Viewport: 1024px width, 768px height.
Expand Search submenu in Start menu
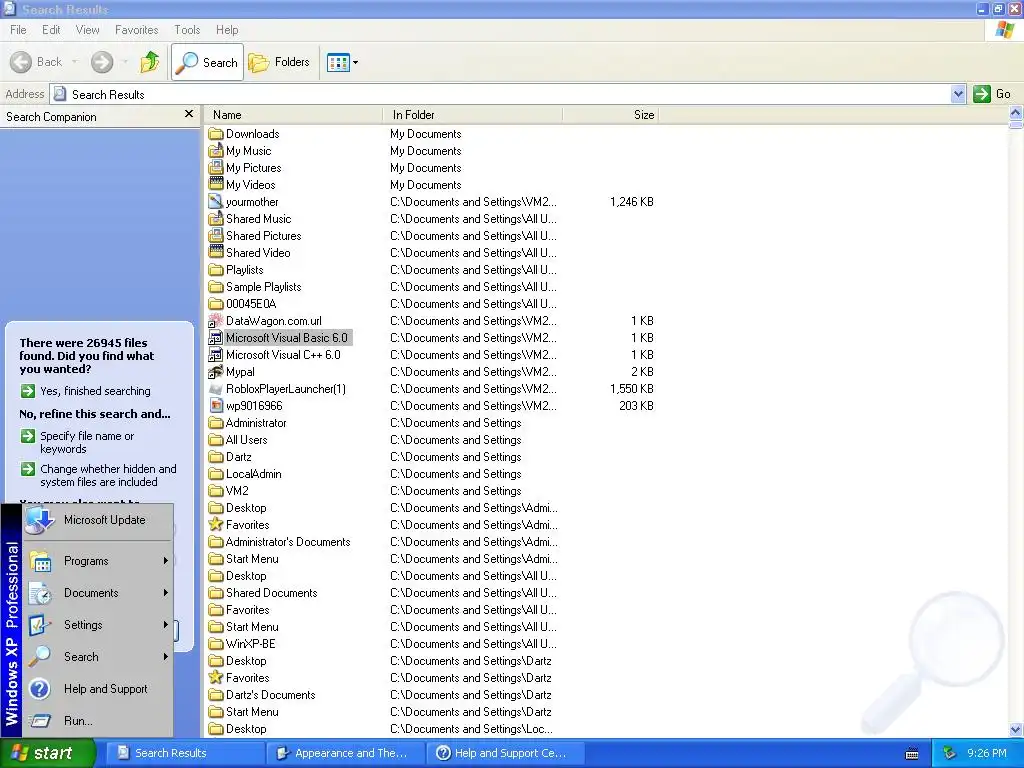98,657
